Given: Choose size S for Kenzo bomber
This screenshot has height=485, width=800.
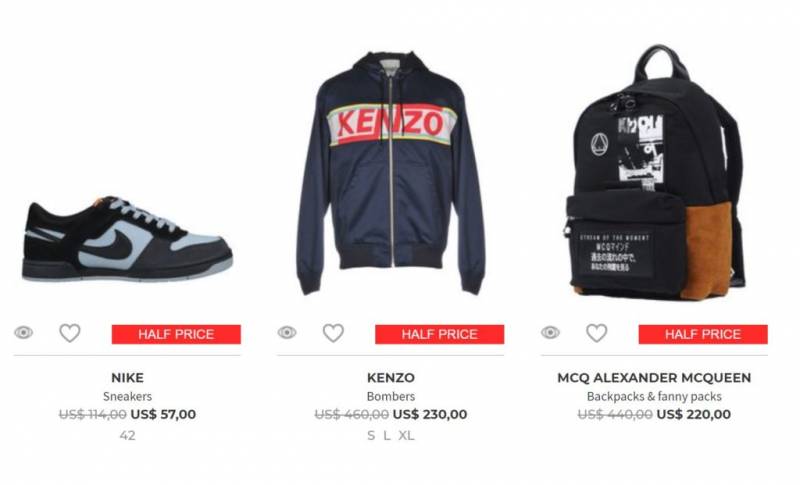Looking at the screenshot, I should [x=371, y=436].
